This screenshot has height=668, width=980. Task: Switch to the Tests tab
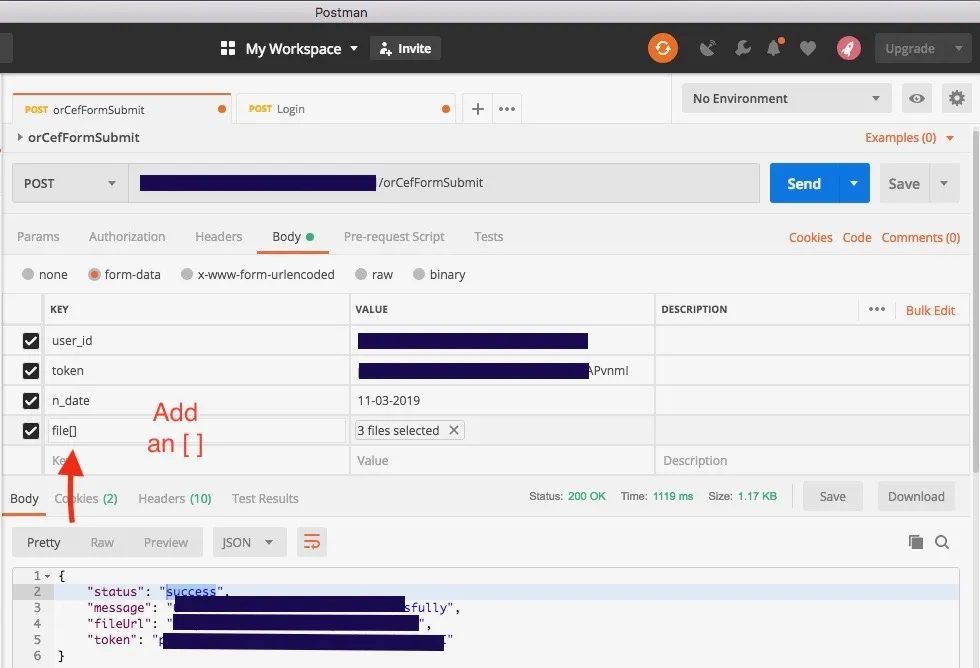tap(488, 236)
